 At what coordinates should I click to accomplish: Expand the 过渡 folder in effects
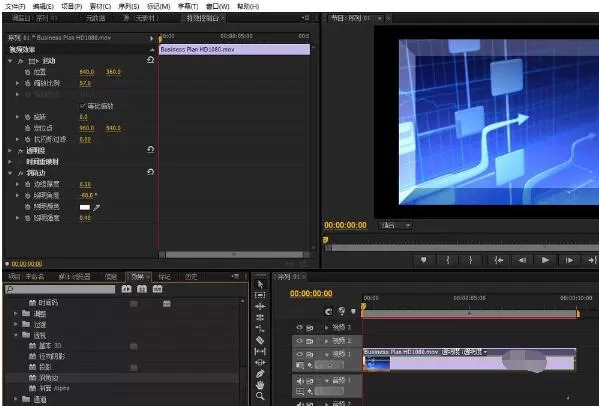coord(16,324)
